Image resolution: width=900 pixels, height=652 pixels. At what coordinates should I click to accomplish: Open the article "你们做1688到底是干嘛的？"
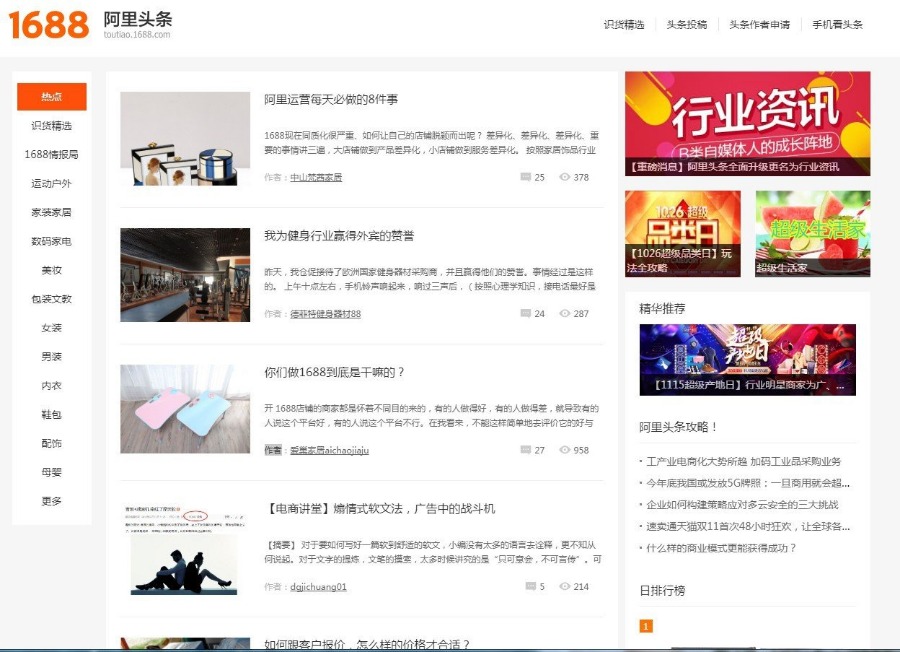coord(331,372)
